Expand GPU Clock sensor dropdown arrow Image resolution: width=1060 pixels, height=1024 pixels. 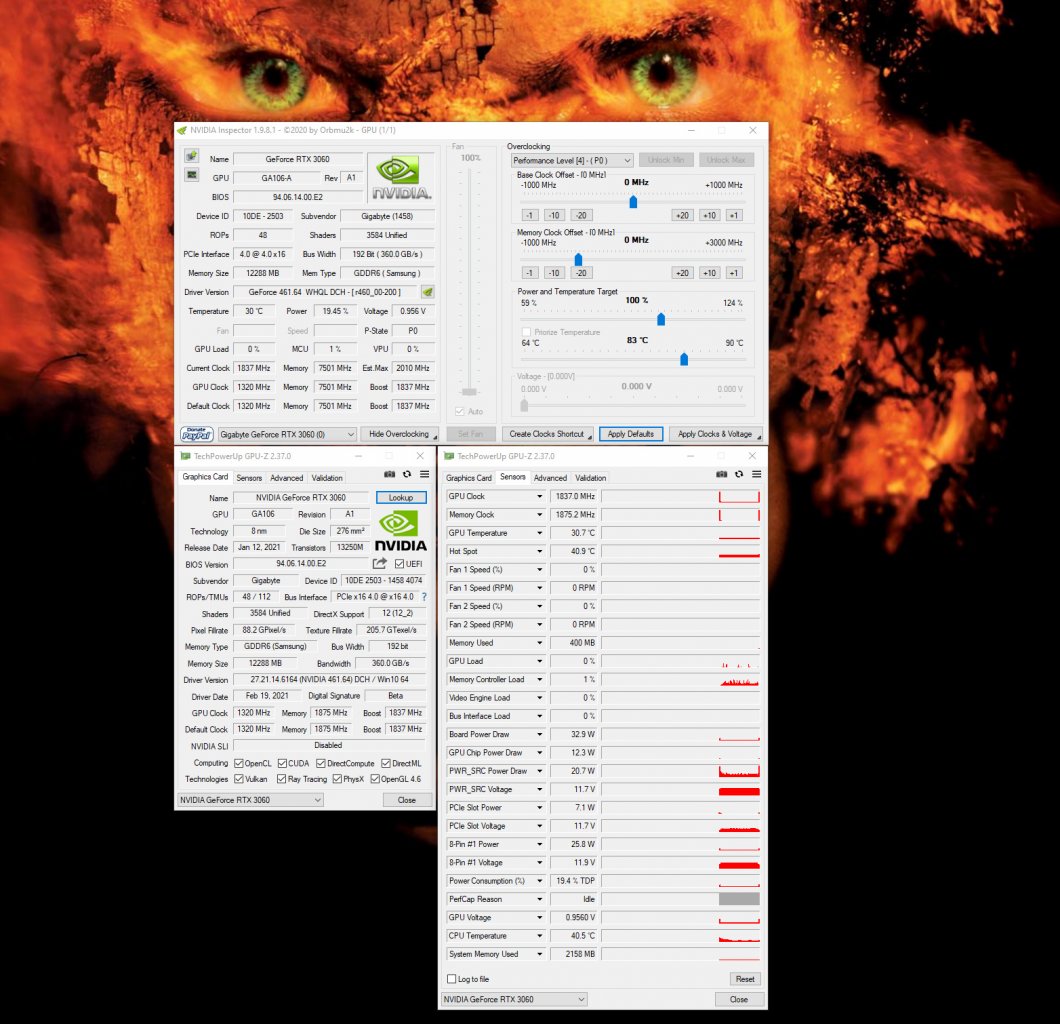pos(539,496)
